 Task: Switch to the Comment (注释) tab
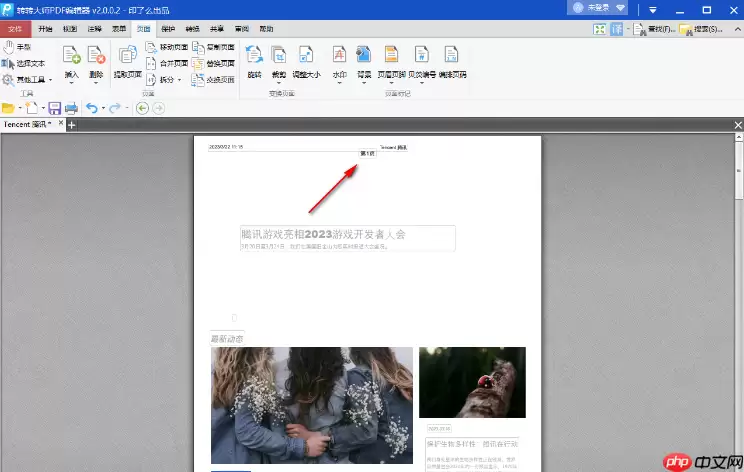point(94,29)
